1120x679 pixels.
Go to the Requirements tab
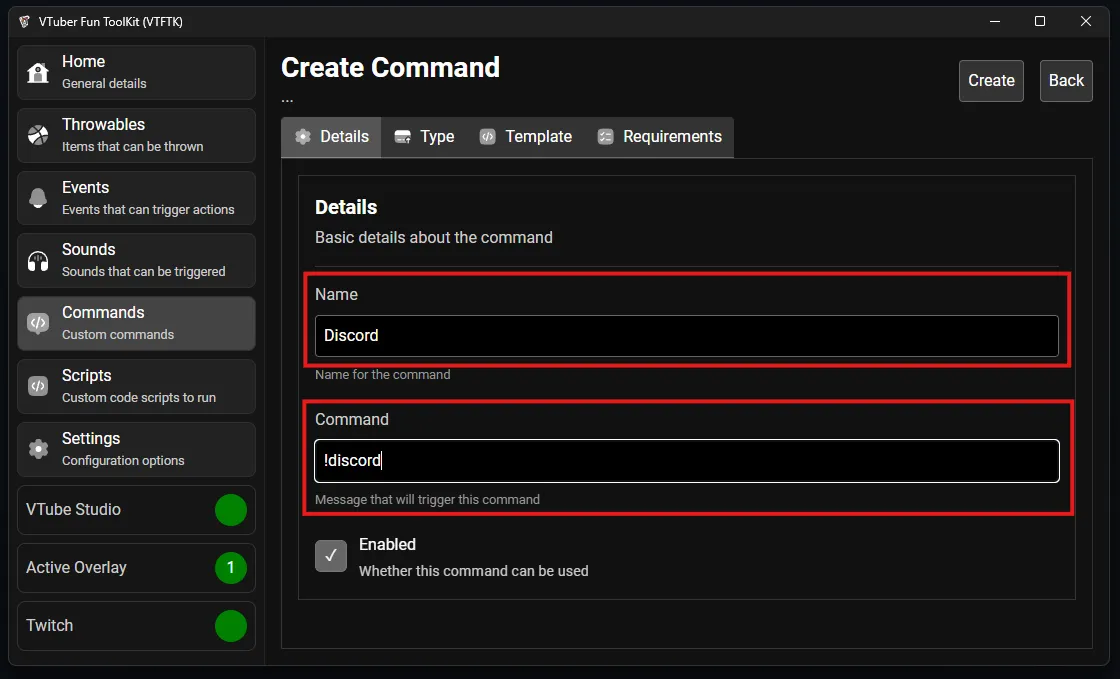tap(659, 137)
